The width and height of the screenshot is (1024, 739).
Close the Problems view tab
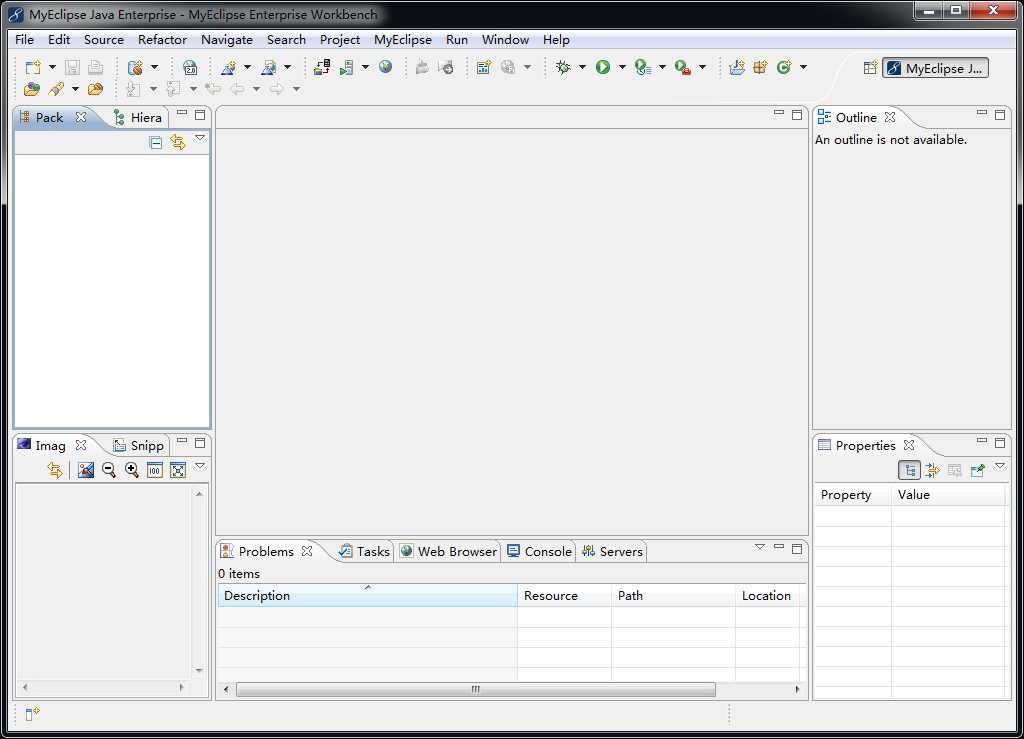(x=307, y=552)
